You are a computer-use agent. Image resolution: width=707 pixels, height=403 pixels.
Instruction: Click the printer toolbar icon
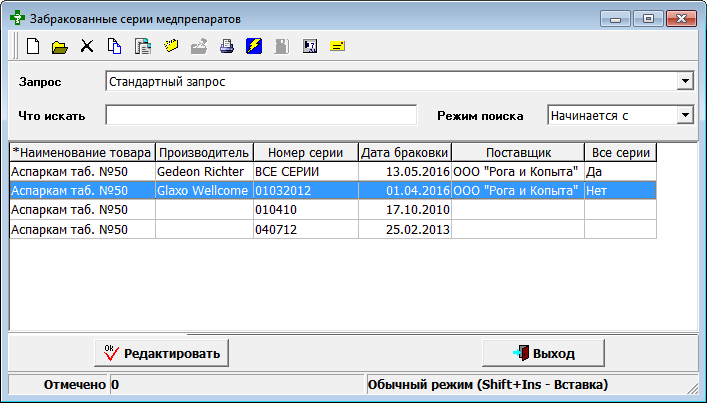(x=226, y=46)
